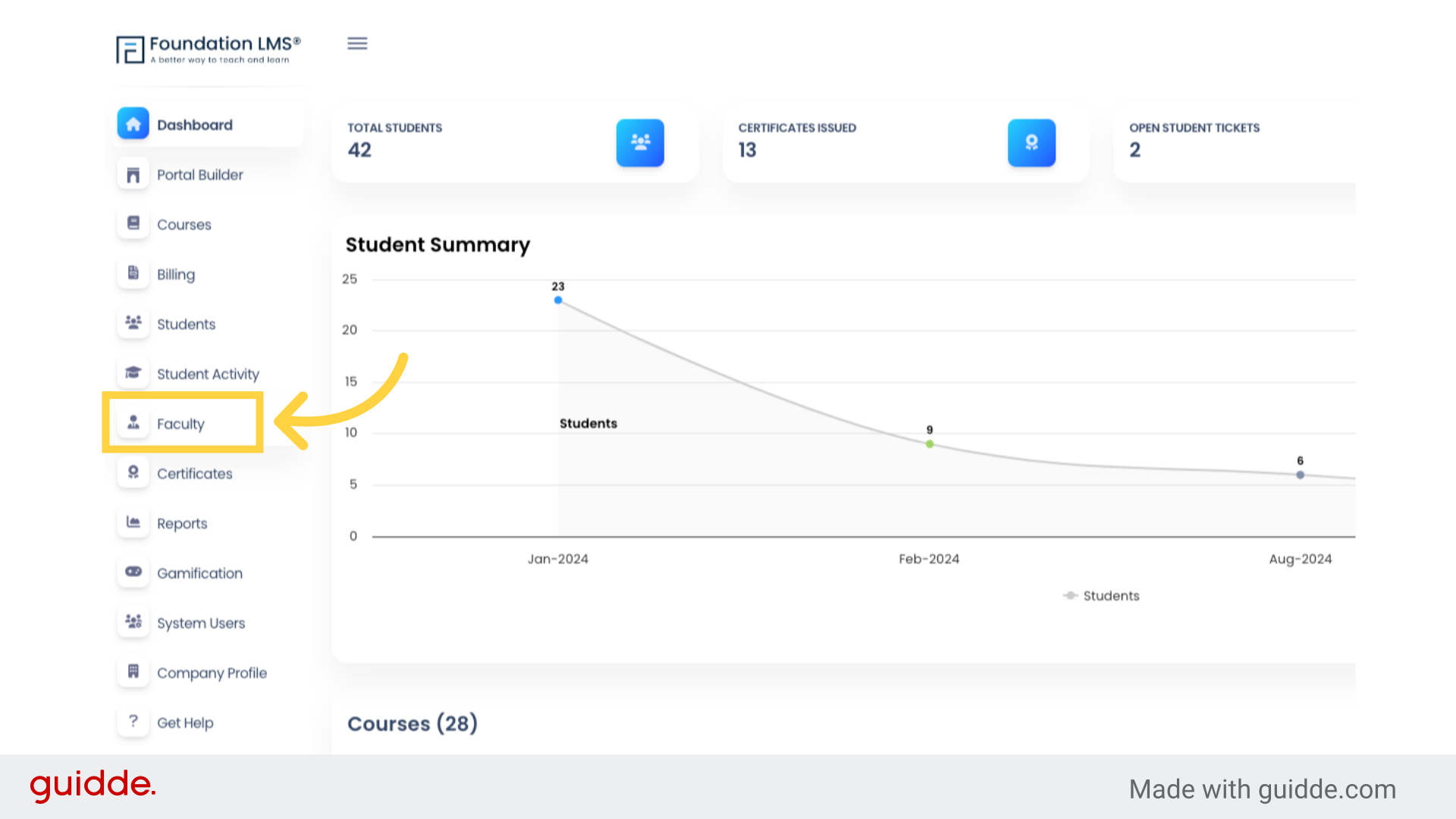Click the Total Students count 42
This screenshot has height=819, width=1456.
(359, 150)
